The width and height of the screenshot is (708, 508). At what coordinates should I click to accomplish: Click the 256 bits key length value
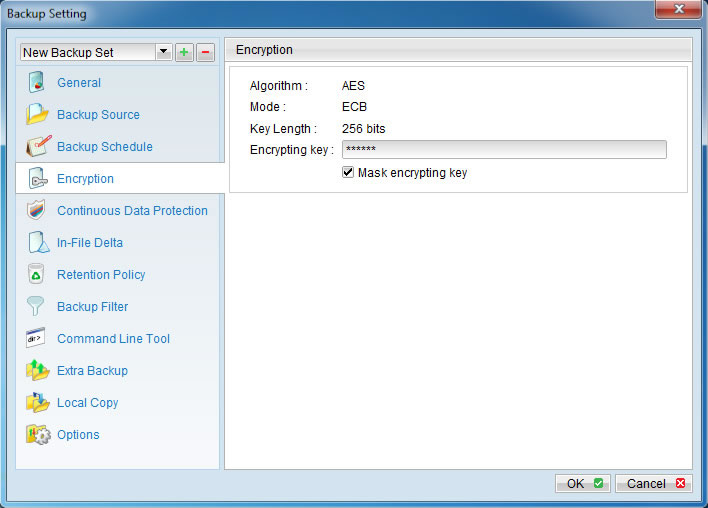[363, 129]
